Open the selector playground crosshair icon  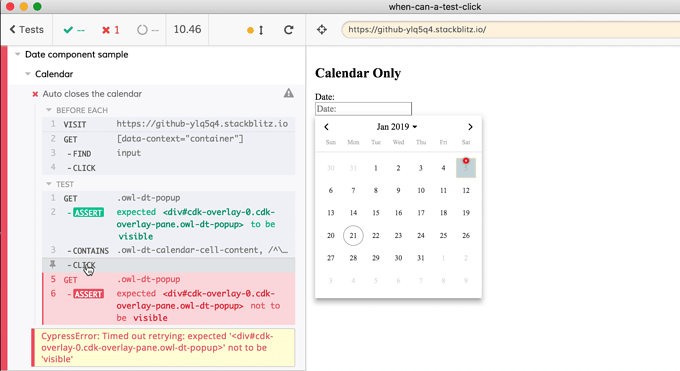tap(321, 30)
